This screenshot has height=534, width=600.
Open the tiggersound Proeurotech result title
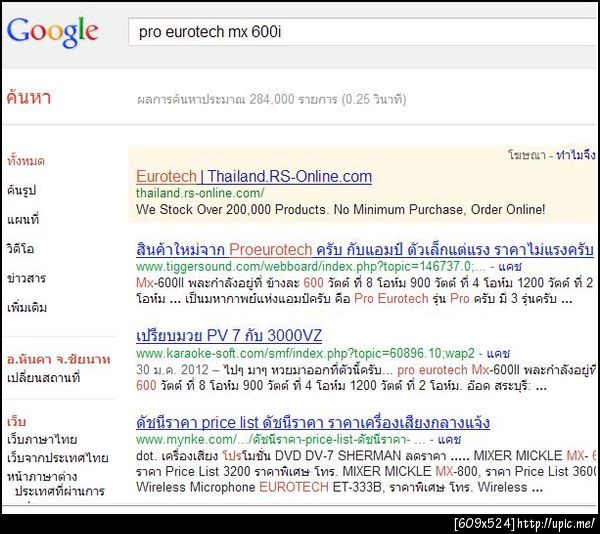point(365,250)
